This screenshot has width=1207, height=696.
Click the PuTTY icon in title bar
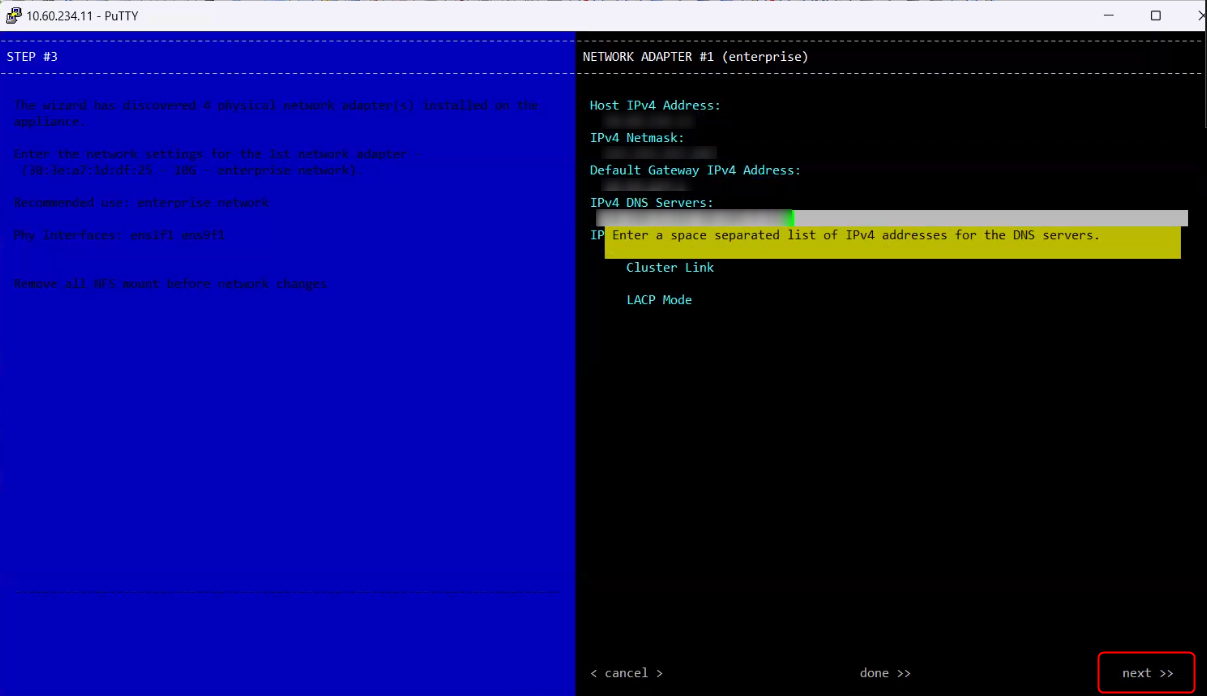pos(12,15)
